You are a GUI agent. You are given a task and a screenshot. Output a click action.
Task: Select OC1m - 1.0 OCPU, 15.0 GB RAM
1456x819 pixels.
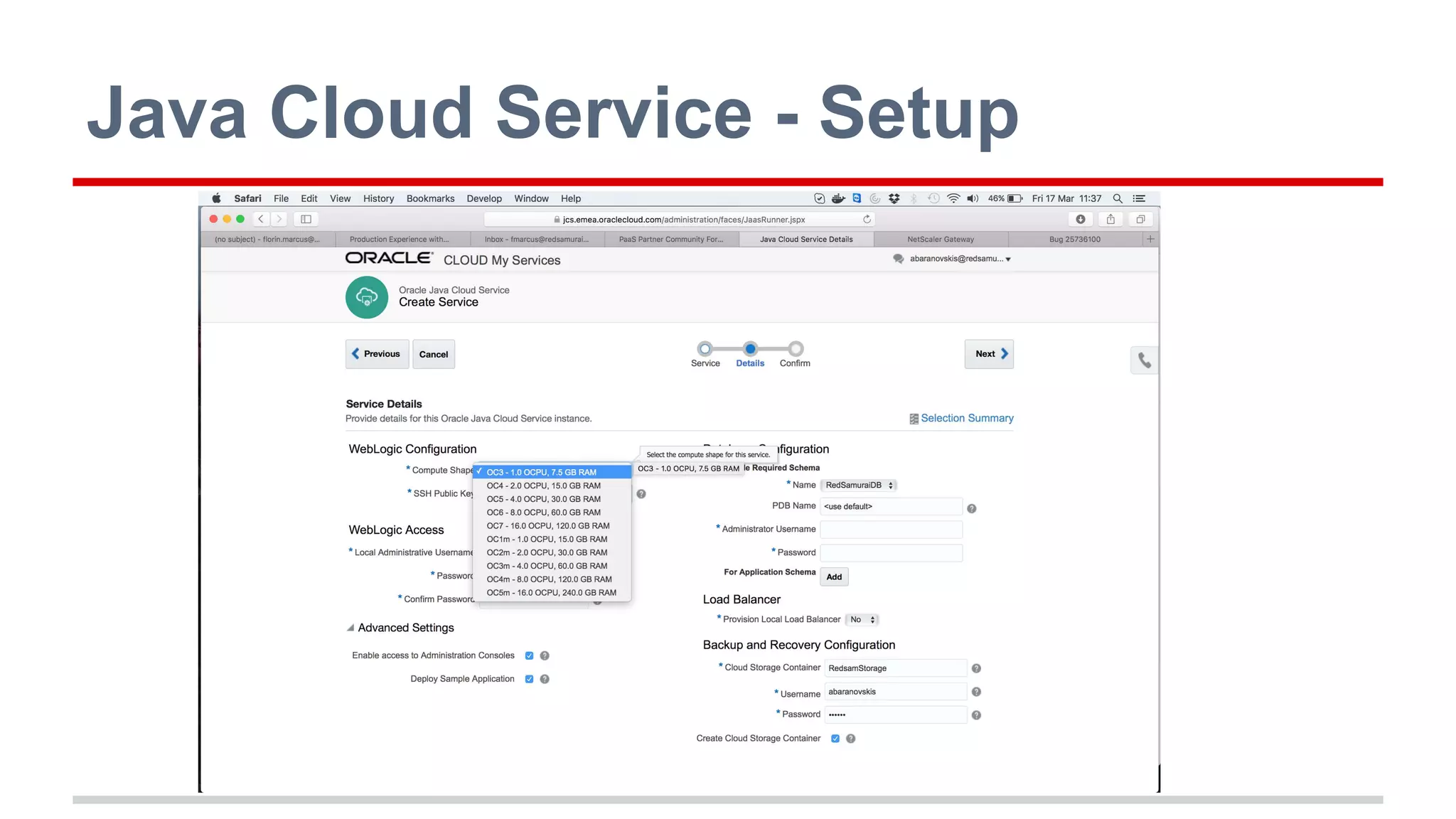(552, 539)
